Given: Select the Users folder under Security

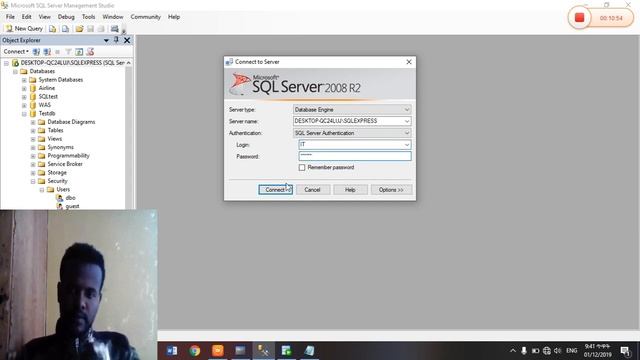Looking at the screenshot, I should tap(63, 189).
